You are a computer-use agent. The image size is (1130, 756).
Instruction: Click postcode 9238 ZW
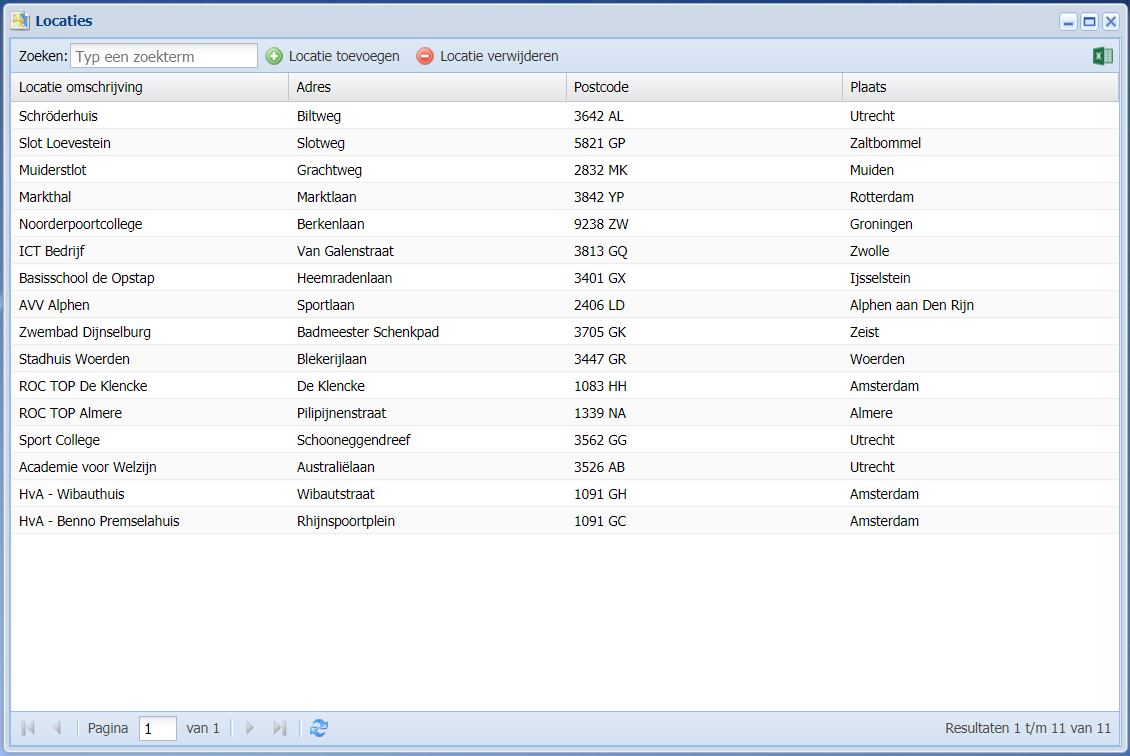601,224
